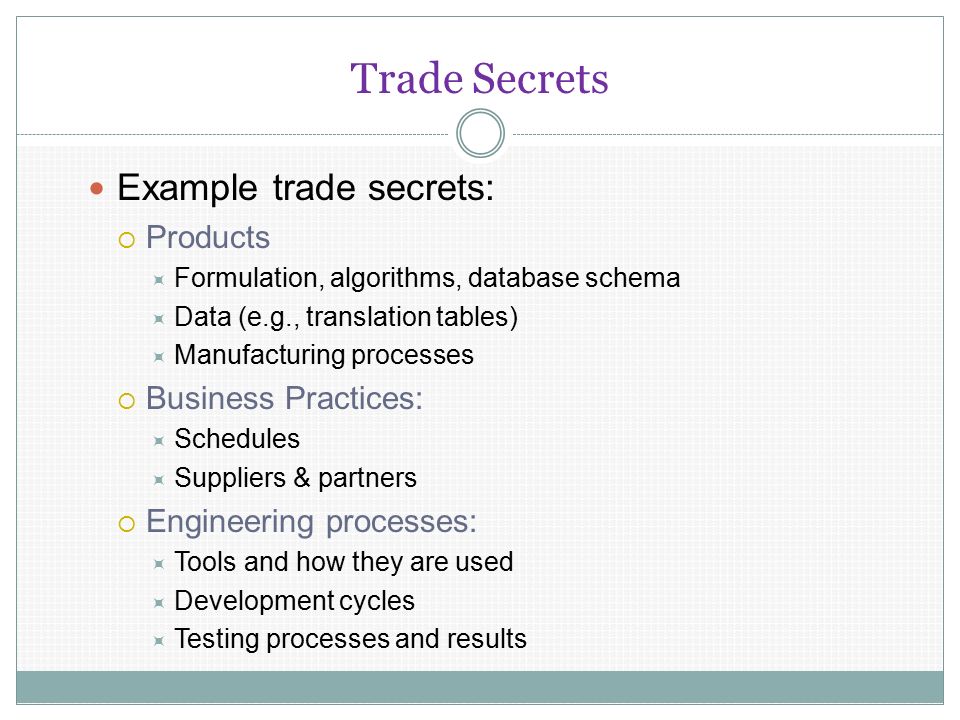The width and height of the screenshot is (960, 720).
Task: Click the orange bullet beside Example trade secrets
Action: (x=97, y=188)
